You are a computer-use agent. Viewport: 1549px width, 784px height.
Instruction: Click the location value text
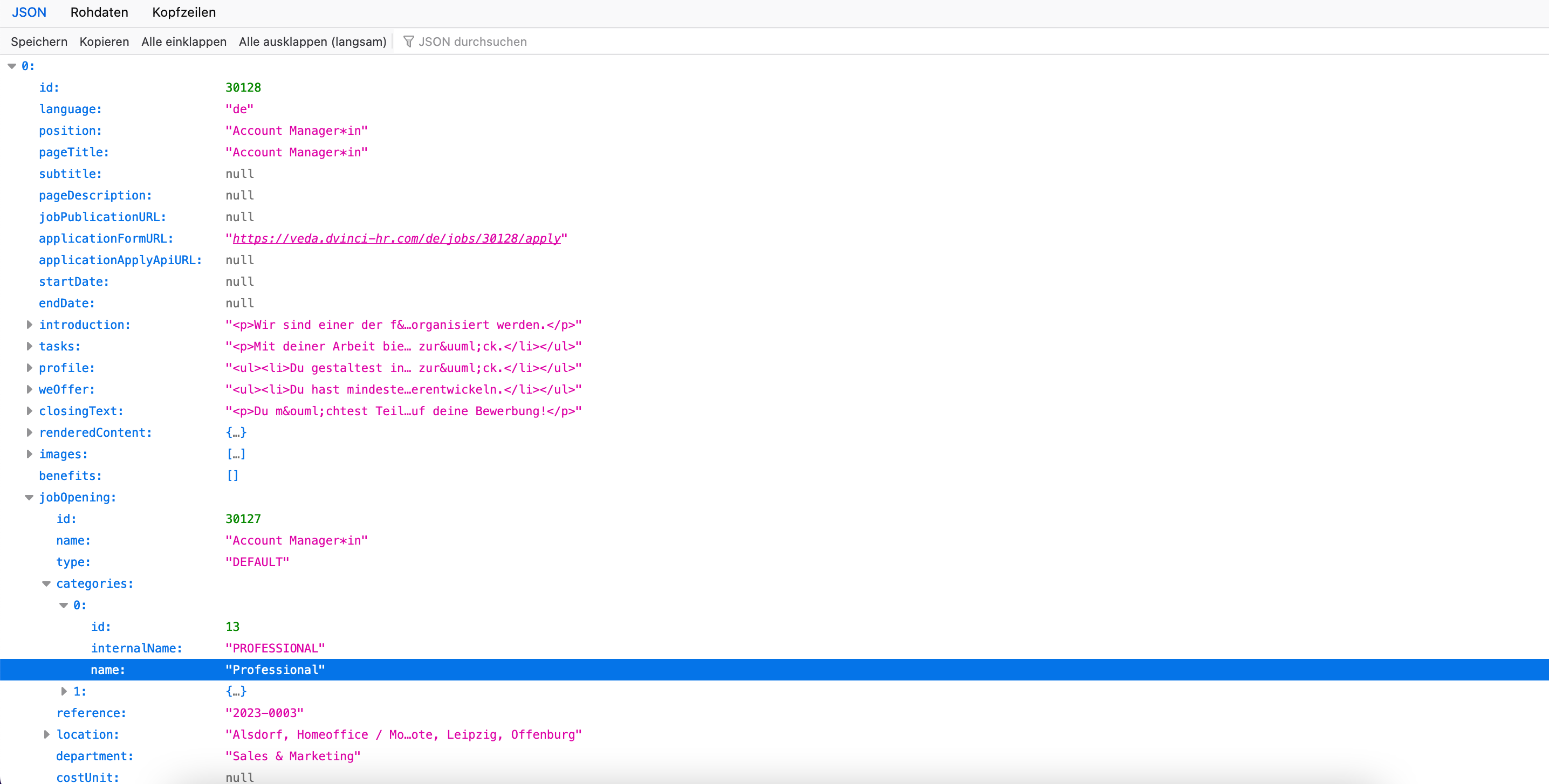[403, 735]
